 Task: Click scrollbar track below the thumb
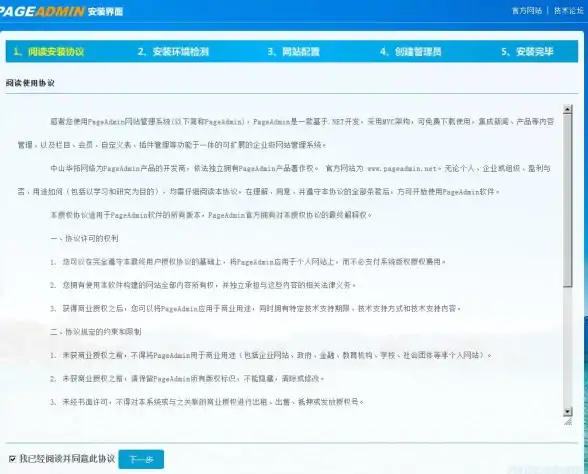(567, 347)
